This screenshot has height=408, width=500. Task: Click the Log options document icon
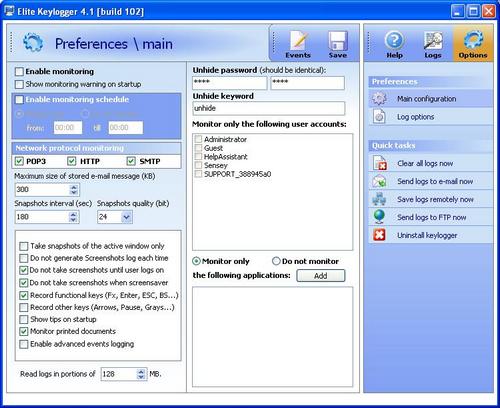[379, 117]
